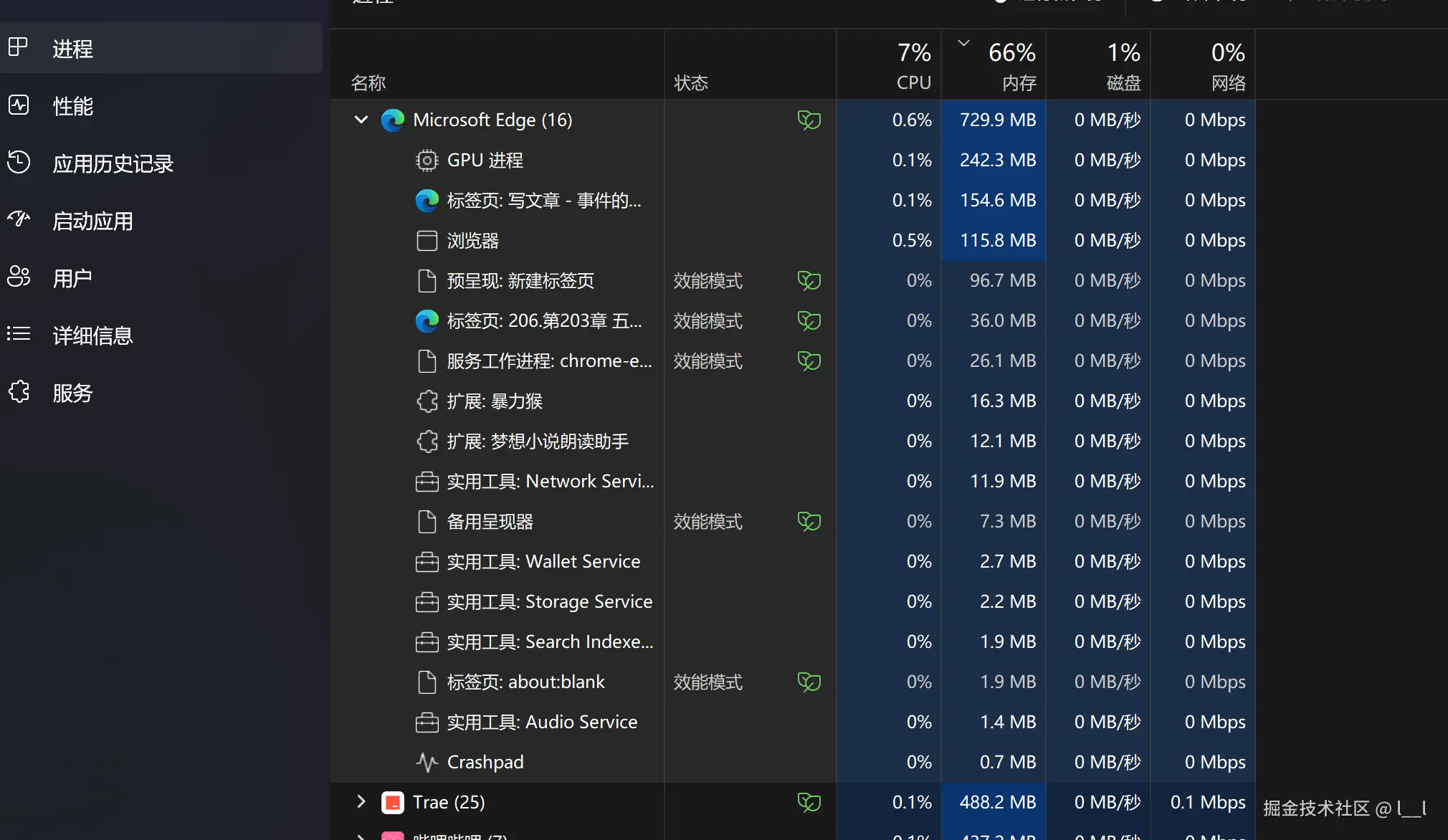Open 服务 (Services) via its sidebar icon
Screen dimensions: 1448x840
[x=19, y=392]
